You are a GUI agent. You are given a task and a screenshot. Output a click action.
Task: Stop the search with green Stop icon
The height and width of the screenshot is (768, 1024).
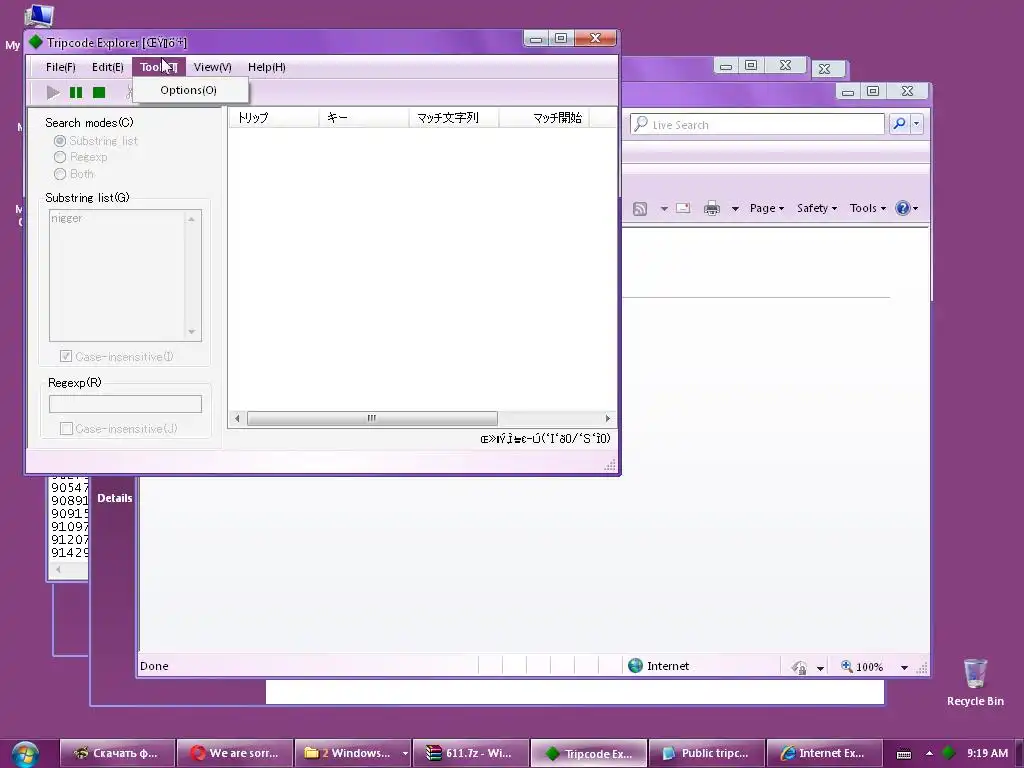click(99, 93)
